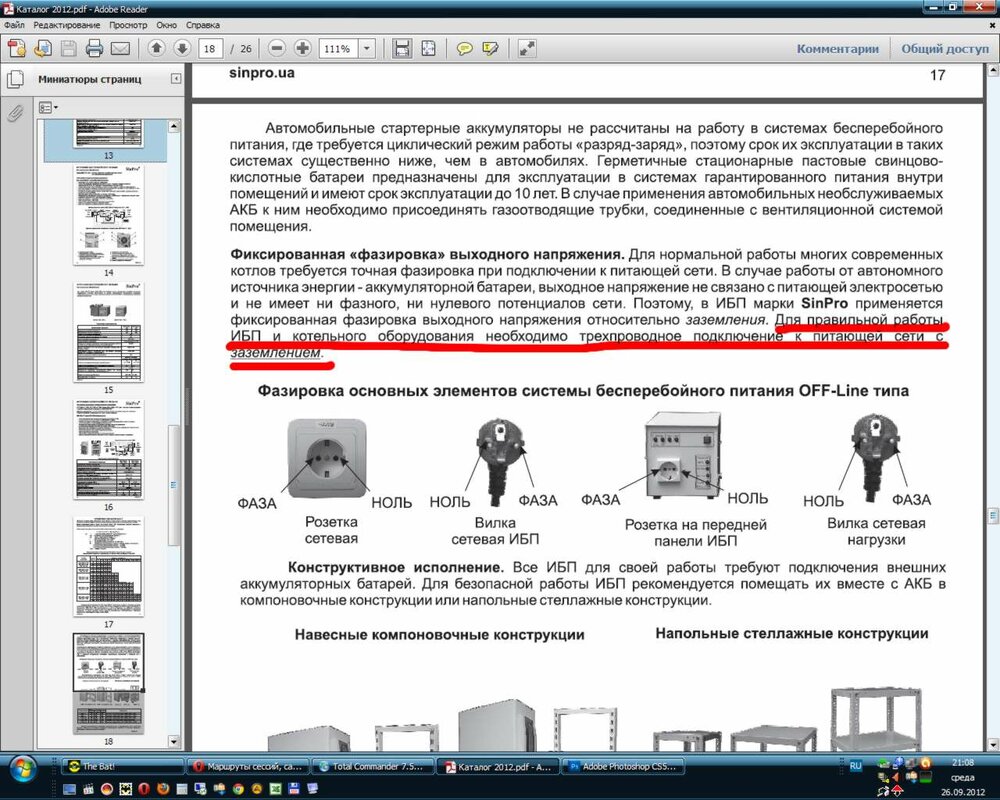
Task: Go to previous page with up arrow
Action: point(157,48)
